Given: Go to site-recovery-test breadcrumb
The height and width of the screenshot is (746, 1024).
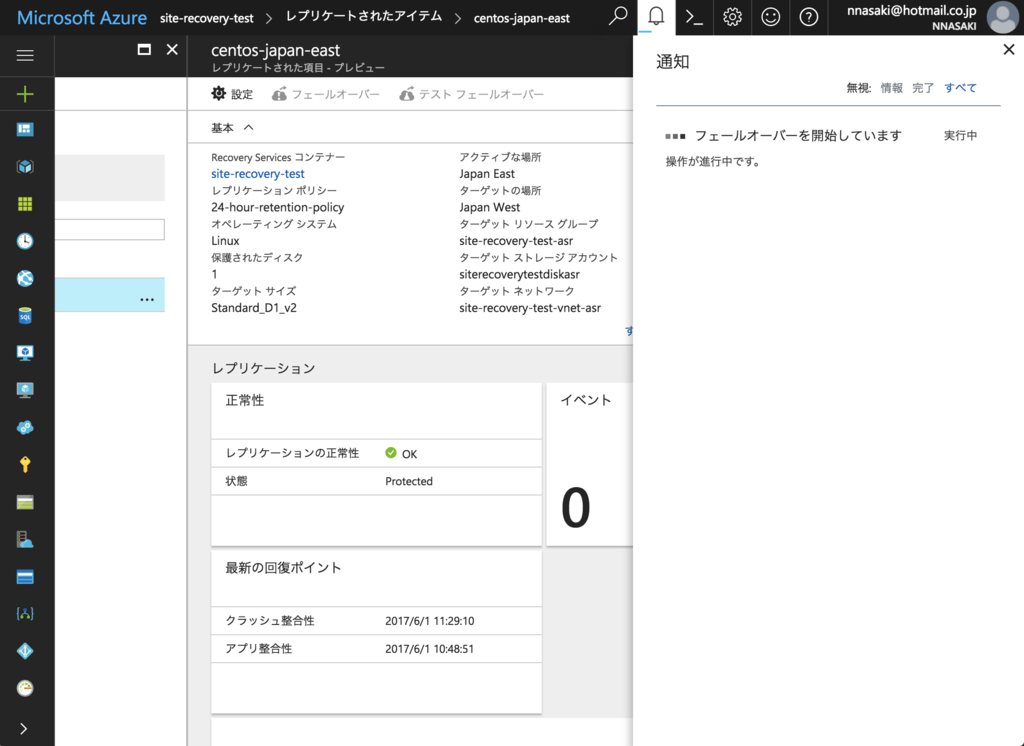Looking at the screenshot, I should point(206,18).
